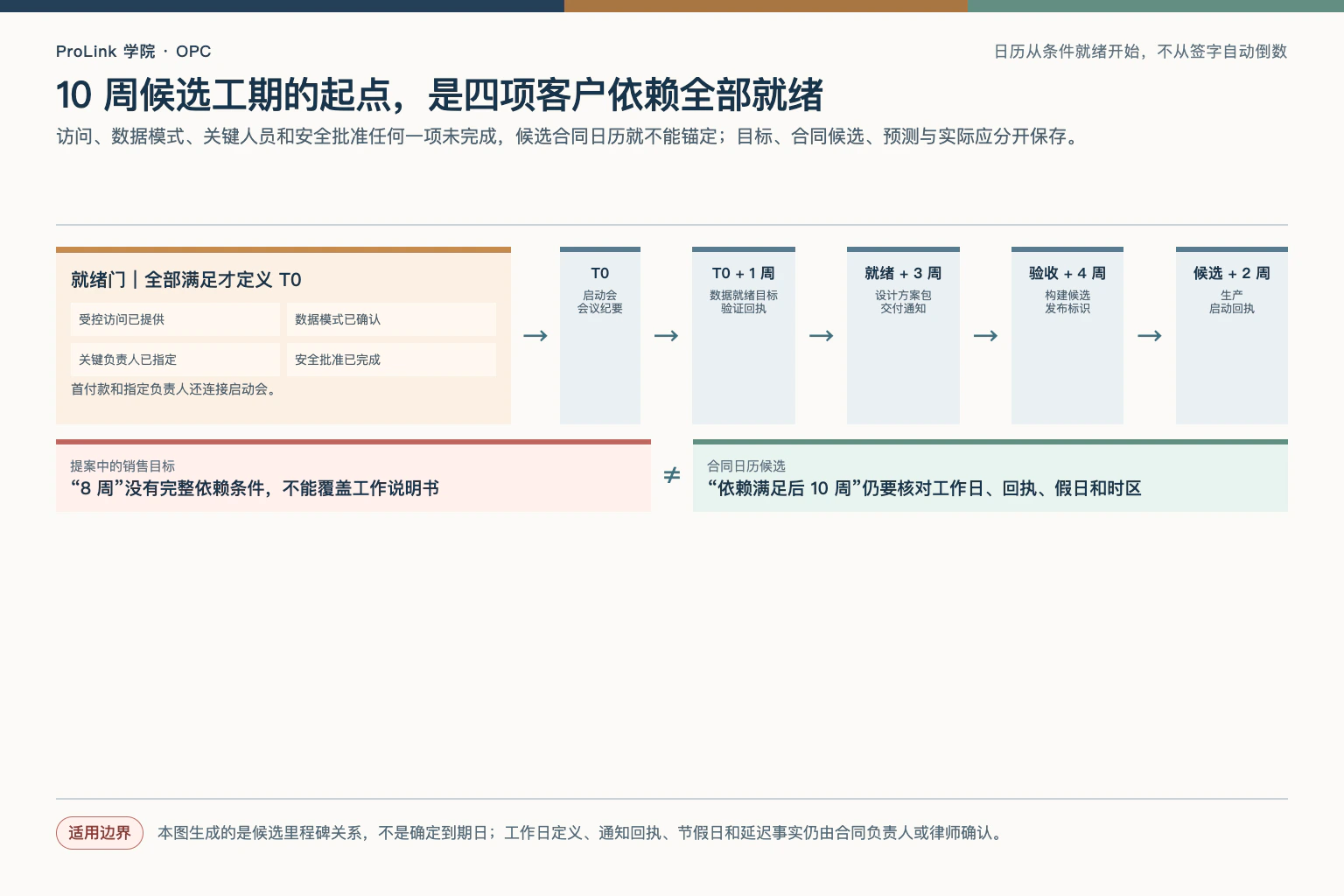Click the 适用边界 pill badge
1344x896 pixels.
click(x=100, y=833)
